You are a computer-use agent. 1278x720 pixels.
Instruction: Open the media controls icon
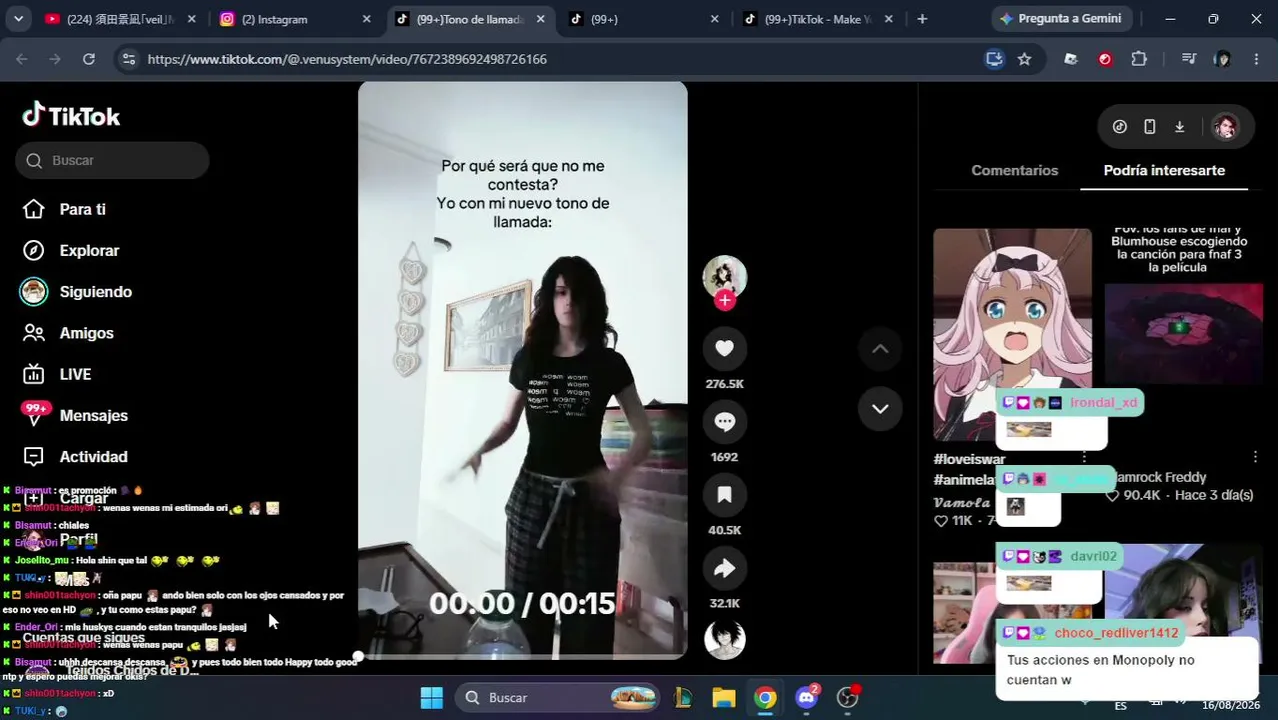point(1189,59)
